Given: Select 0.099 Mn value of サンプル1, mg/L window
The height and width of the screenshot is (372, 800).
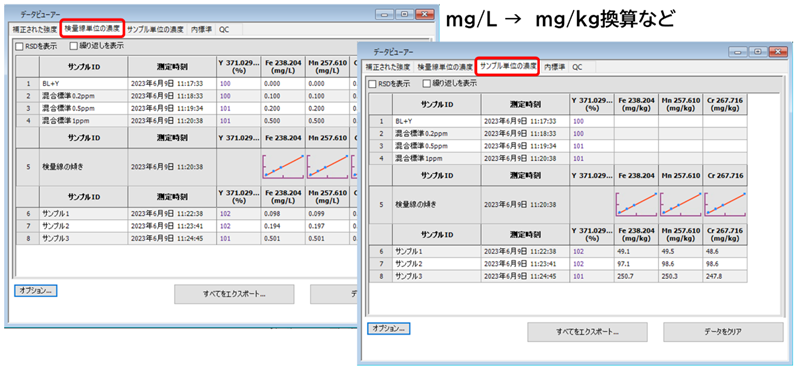Looking at the screenshot, I should pyautogui.click(x=327, y=214).
